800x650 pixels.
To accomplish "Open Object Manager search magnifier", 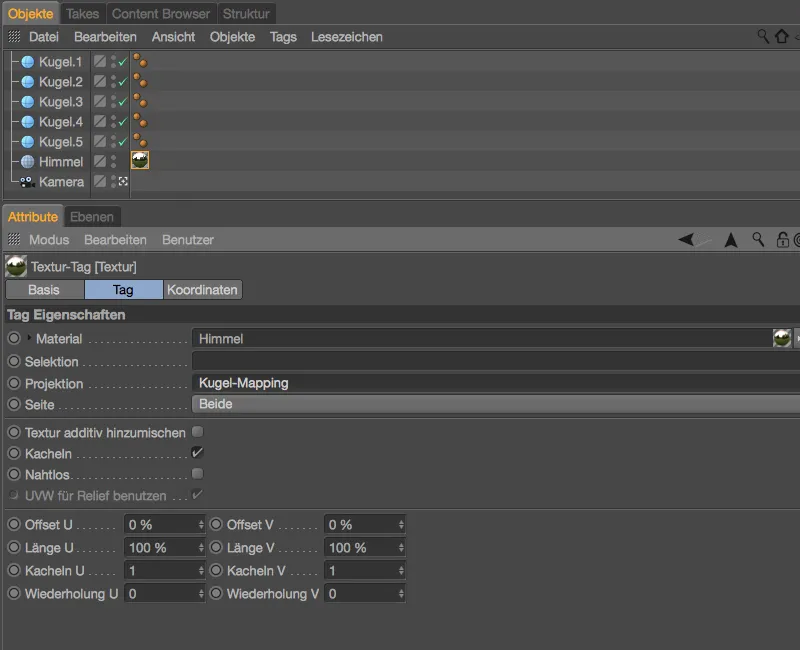I will [x=763, y=36].
